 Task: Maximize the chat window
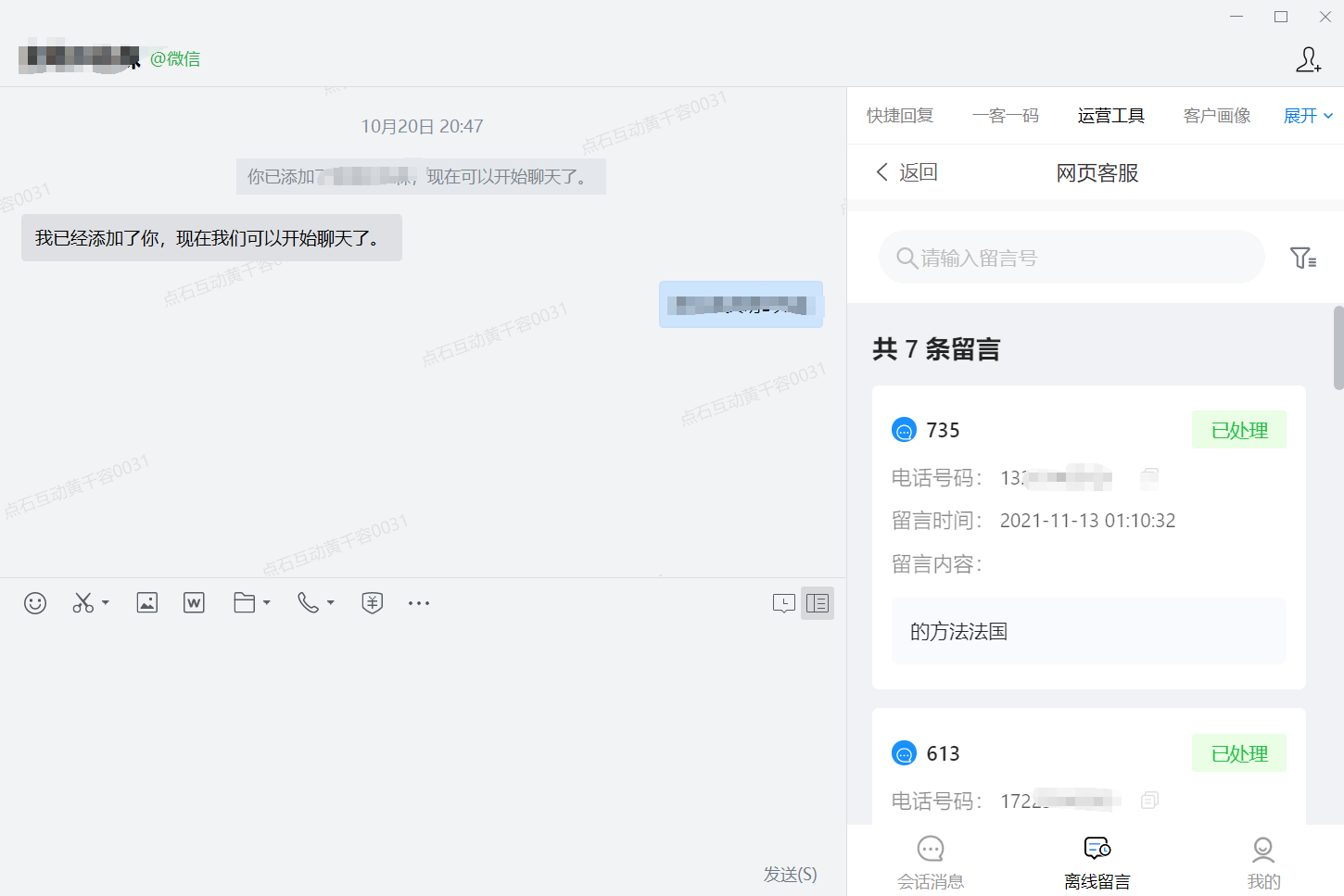[1281, 17]
